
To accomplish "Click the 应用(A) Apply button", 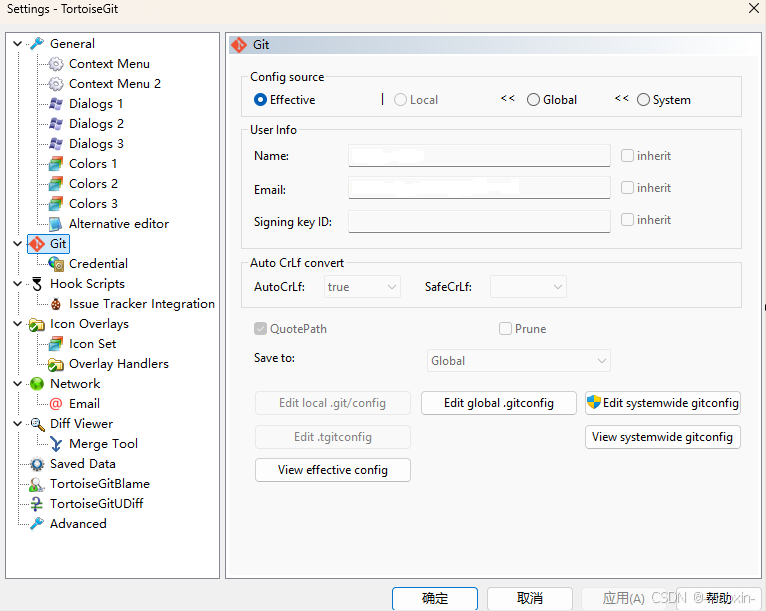I will click(x=624, y=598).
